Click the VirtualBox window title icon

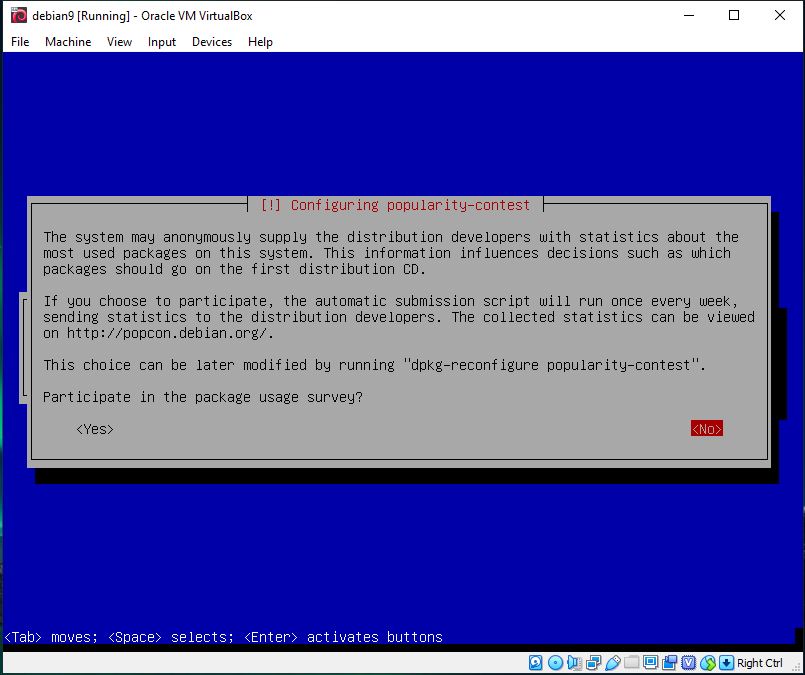[x=18, y=15]
